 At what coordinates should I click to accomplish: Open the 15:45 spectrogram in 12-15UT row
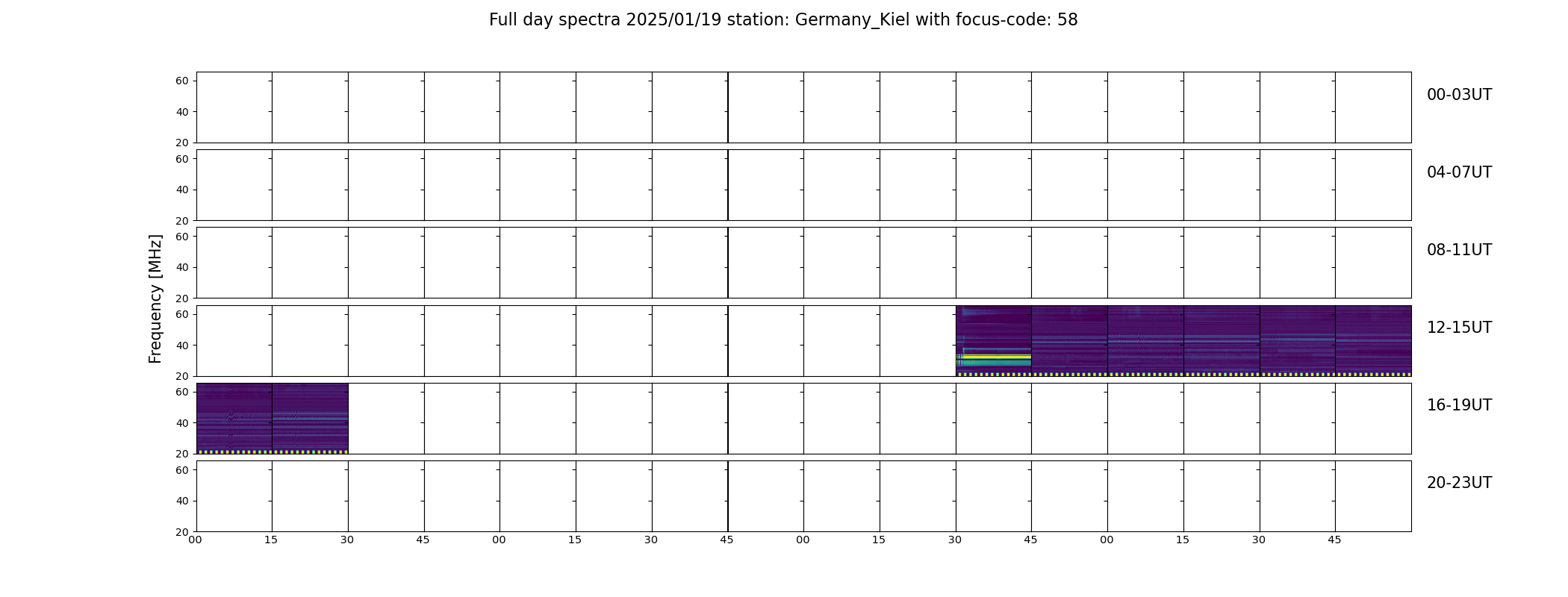(x=1373, y=341)
